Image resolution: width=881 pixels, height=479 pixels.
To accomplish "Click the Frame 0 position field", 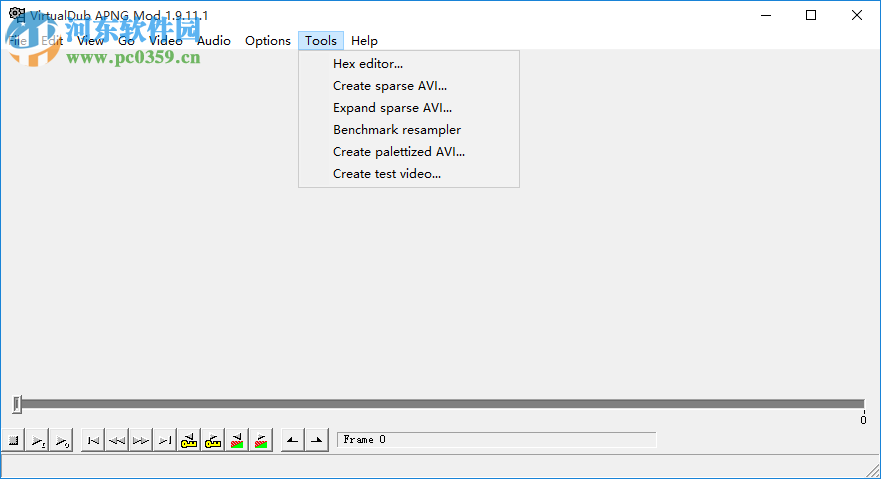I will 496,440.
